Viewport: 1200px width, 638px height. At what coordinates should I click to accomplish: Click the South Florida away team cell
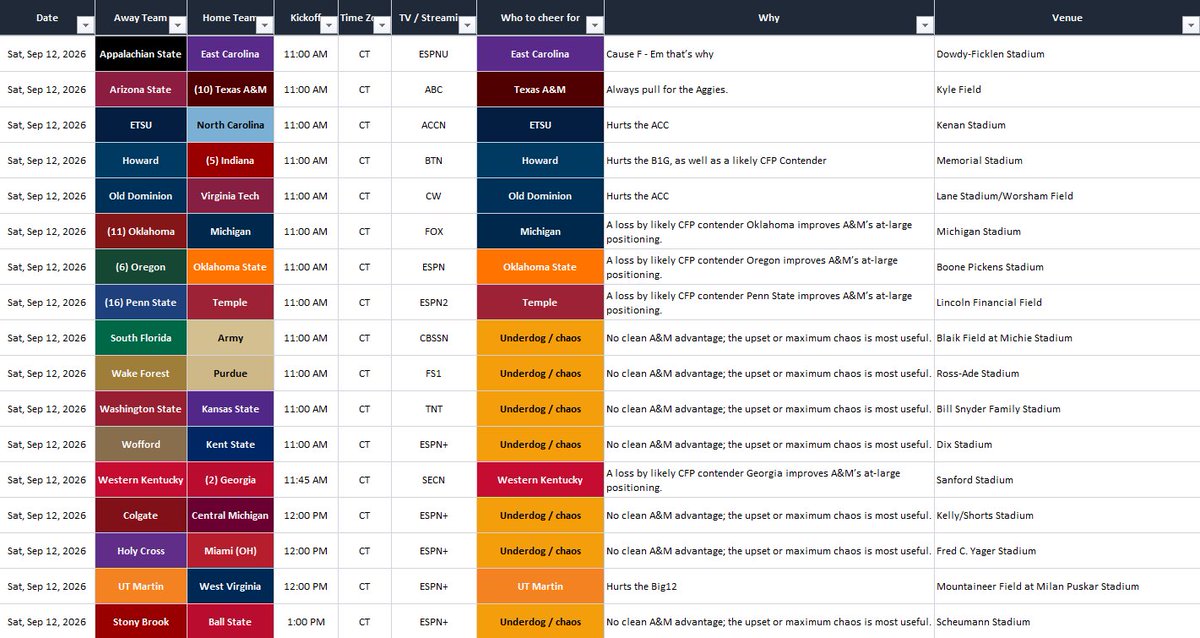141,338
